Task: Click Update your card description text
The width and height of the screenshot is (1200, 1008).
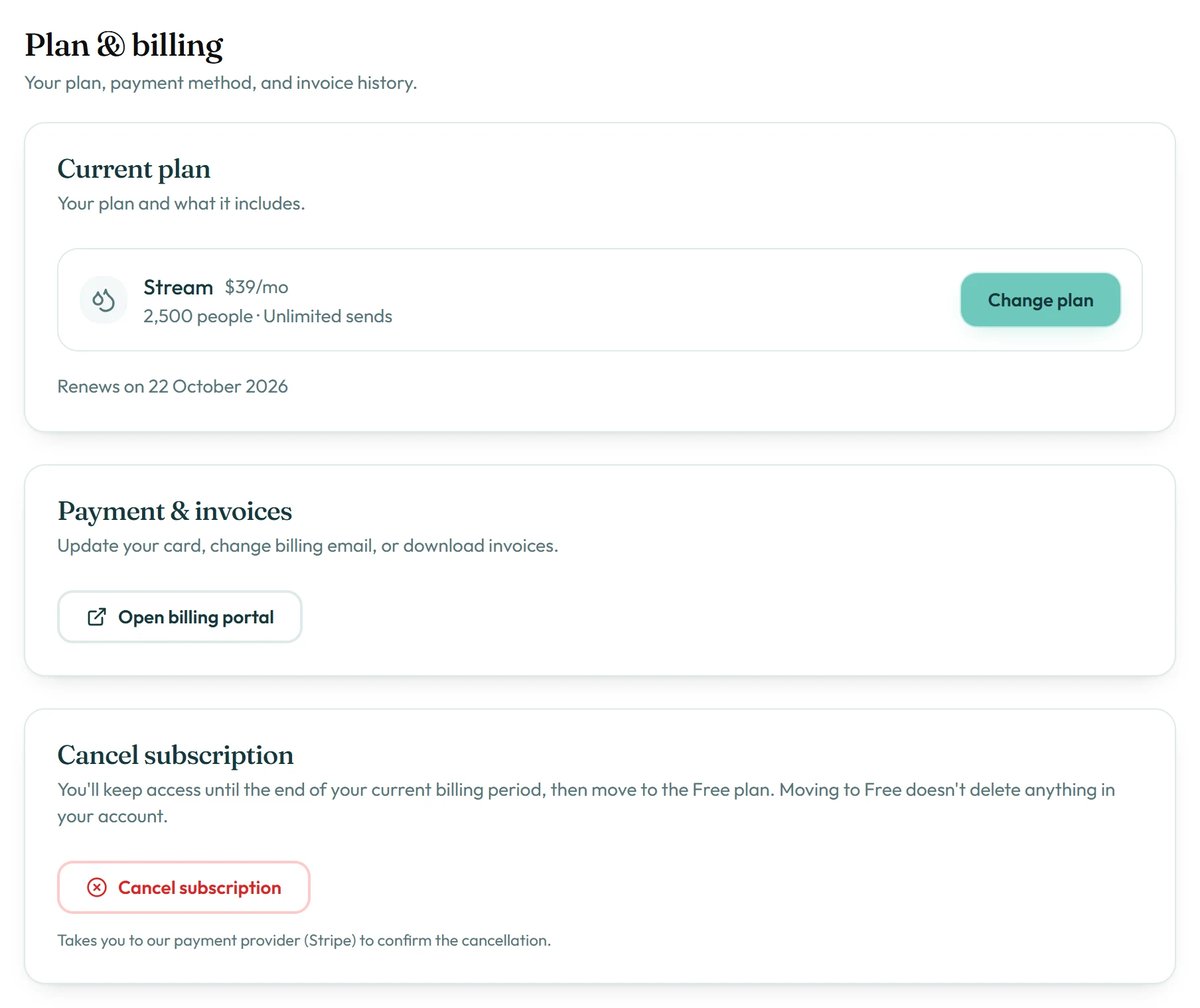Action: pos(308,546)
